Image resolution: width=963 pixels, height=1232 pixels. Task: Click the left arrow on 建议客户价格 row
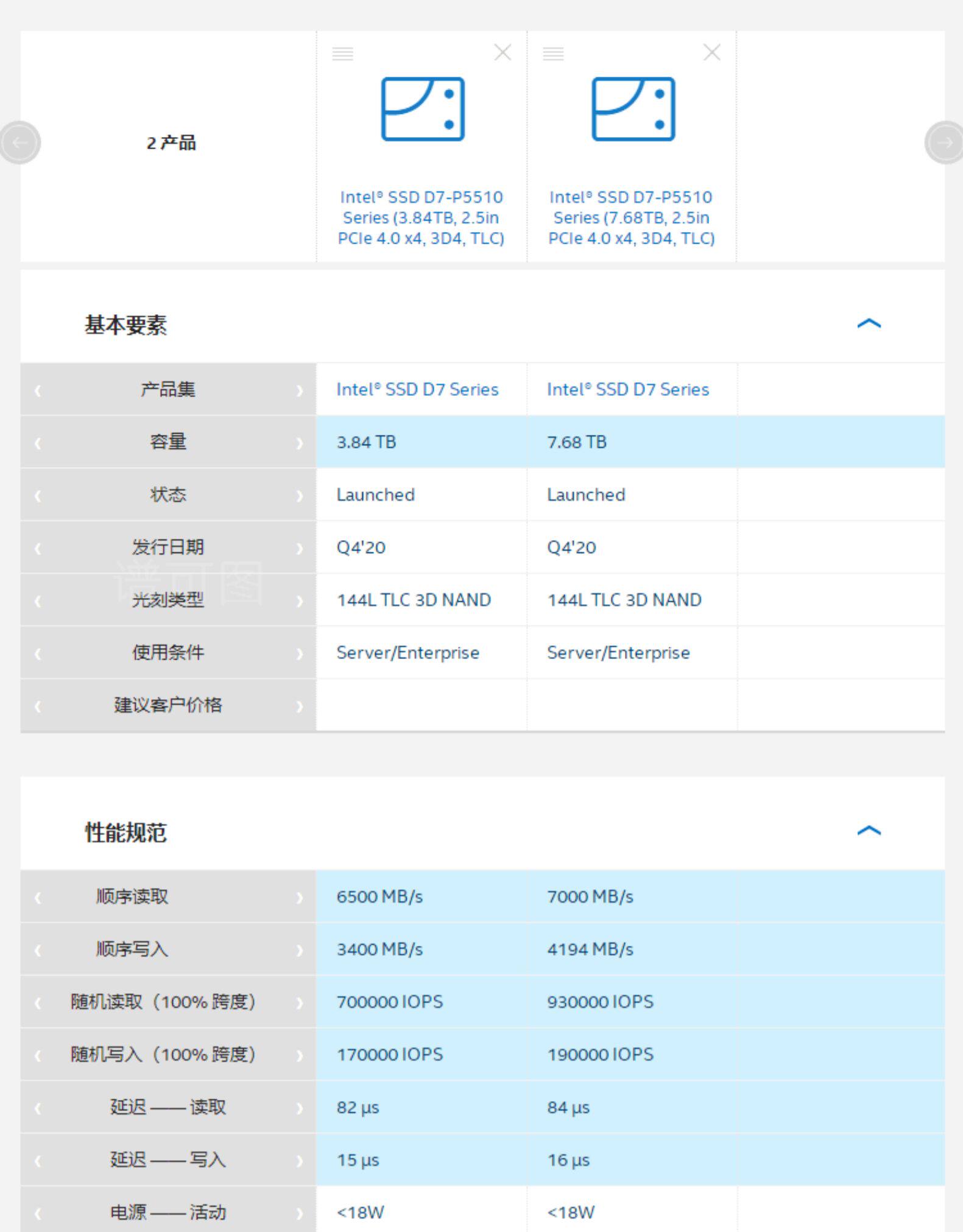point(38,706)
